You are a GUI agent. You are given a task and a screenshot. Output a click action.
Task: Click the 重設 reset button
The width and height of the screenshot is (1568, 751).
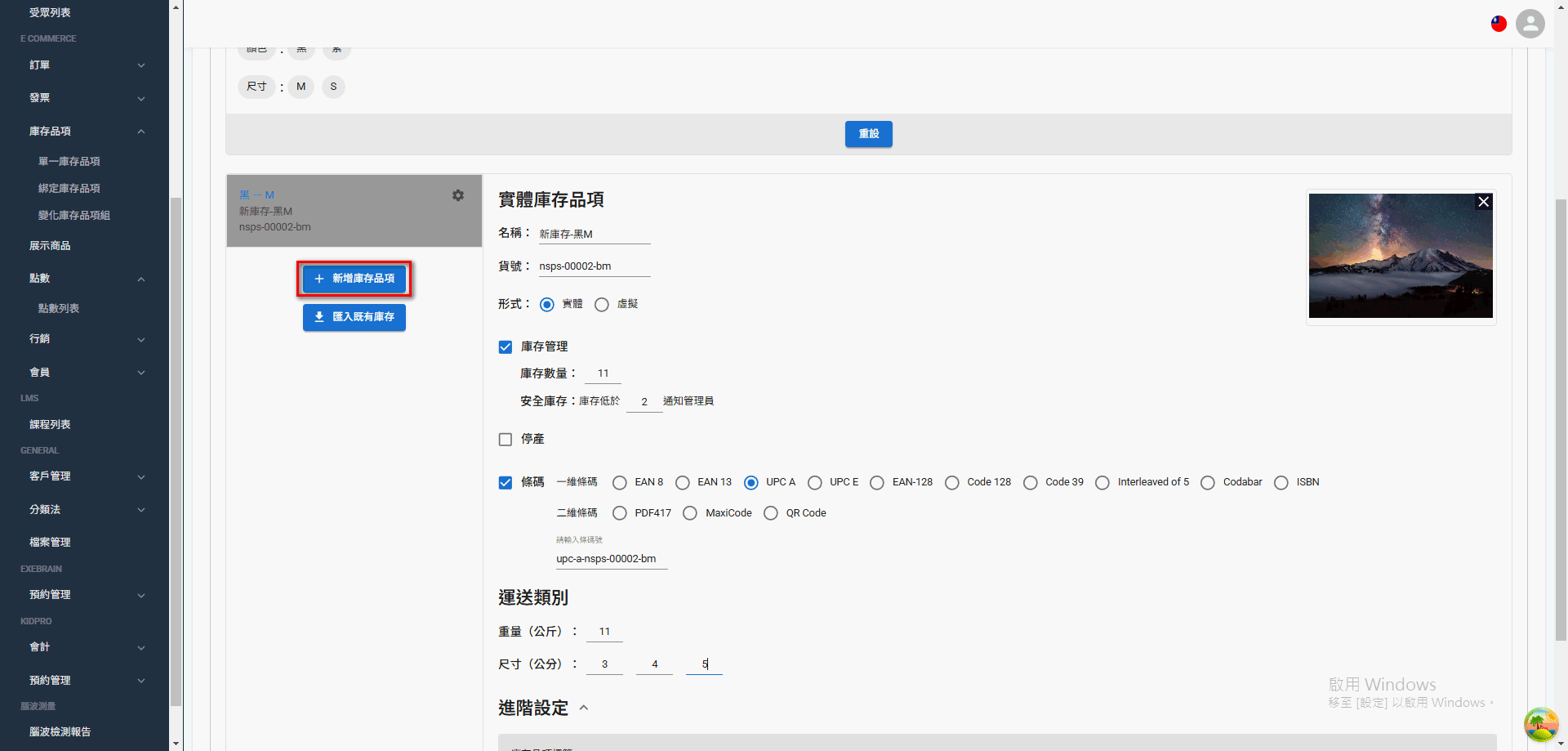(x=869, y=134)
